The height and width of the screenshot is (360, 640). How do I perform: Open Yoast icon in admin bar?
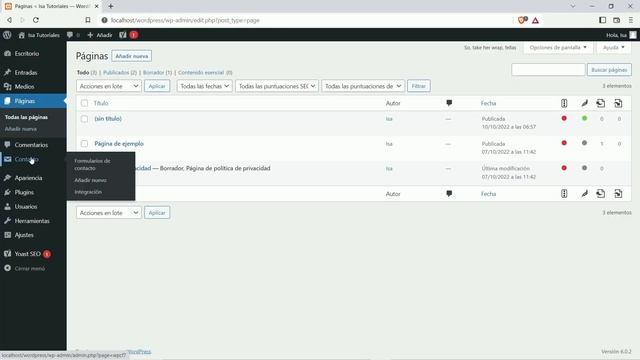coord(123,35)
